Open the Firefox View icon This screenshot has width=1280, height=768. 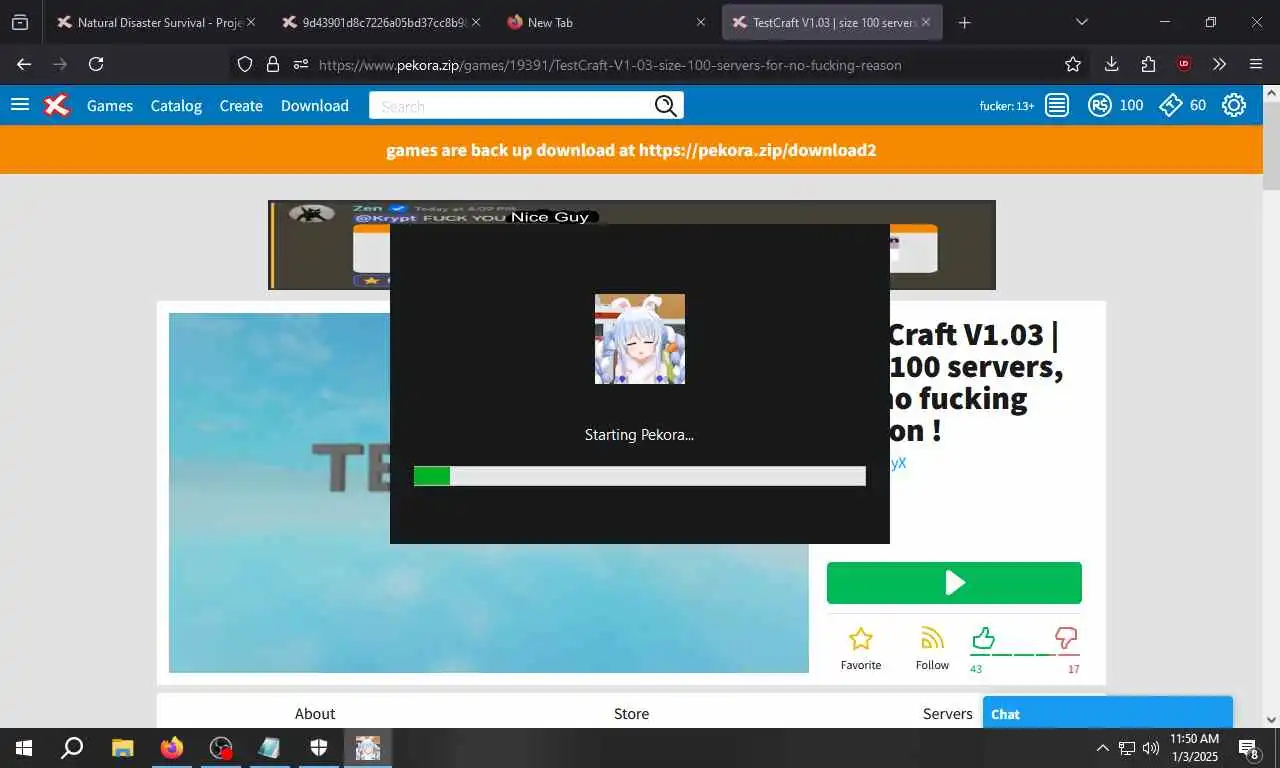[20, 22]
